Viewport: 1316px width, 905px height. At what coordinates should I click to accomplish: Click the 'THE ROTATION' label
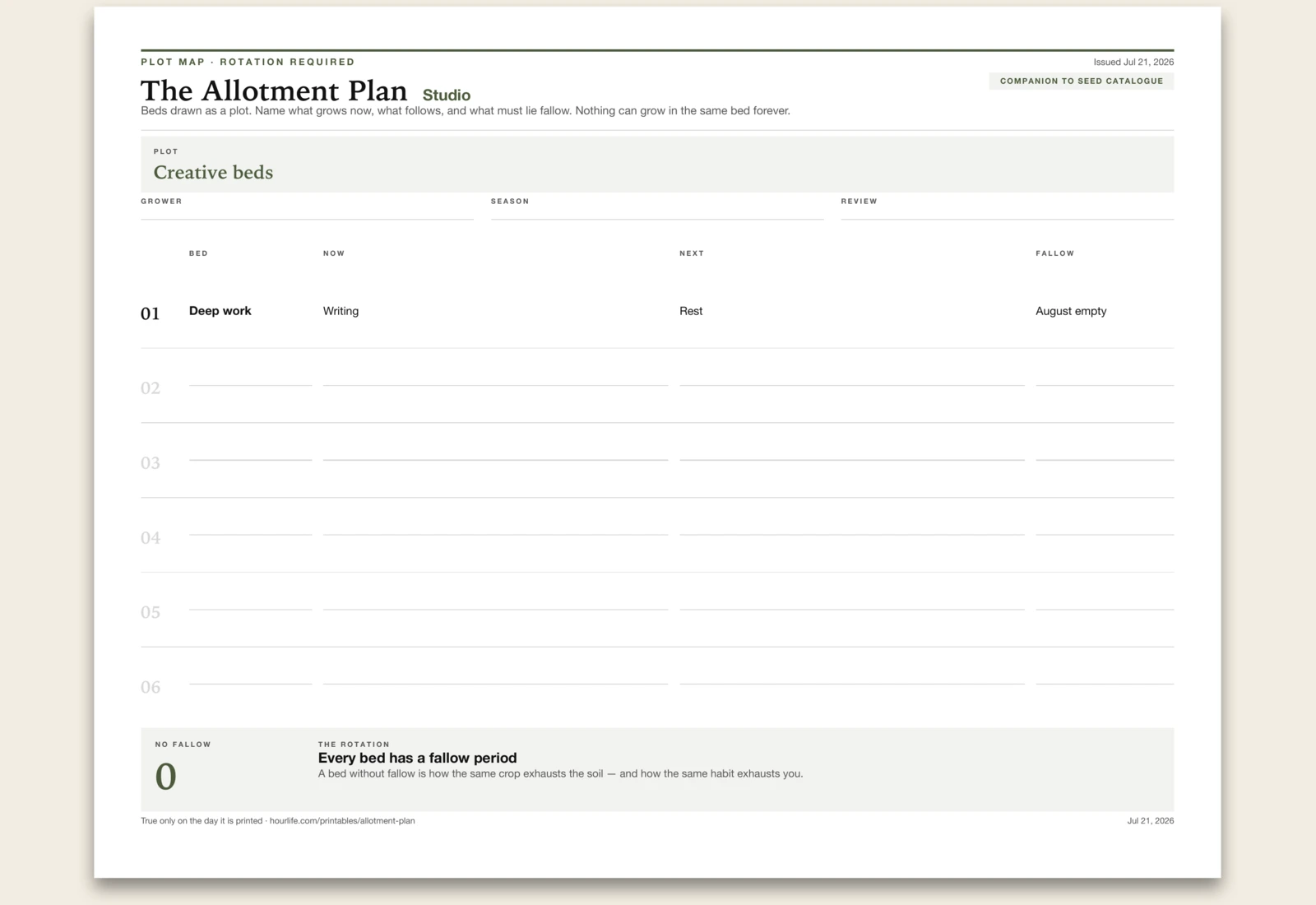[354, 745]
